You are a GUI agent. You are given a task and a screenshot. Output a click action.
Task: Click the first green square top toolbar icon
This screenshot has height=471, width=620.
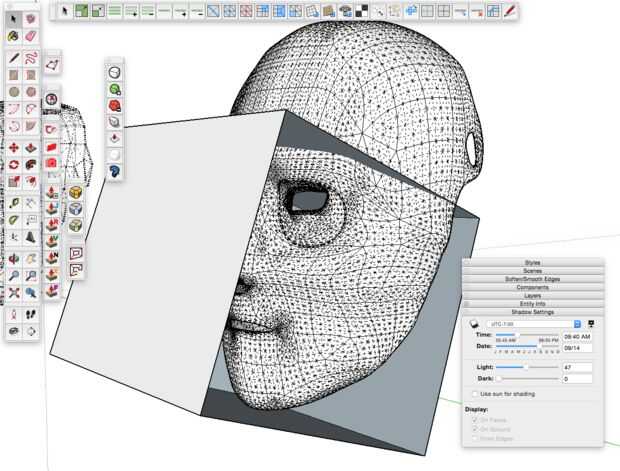click(81, 11)
